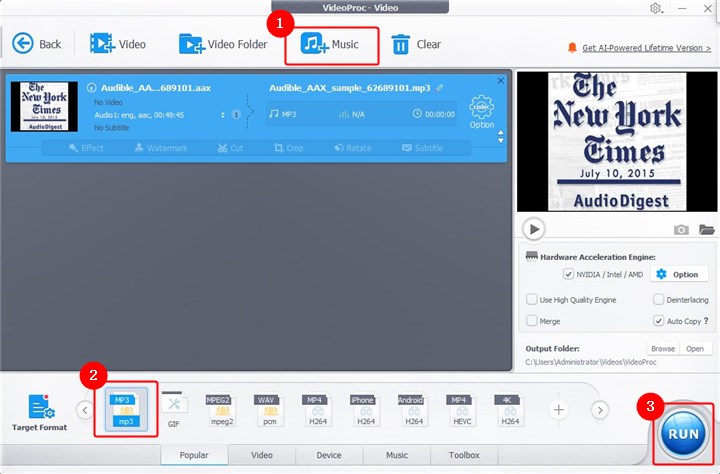Select the GIF format preset
Viewport: 720px width, 474px height.
pyautogui.click(x=174, y=410)
